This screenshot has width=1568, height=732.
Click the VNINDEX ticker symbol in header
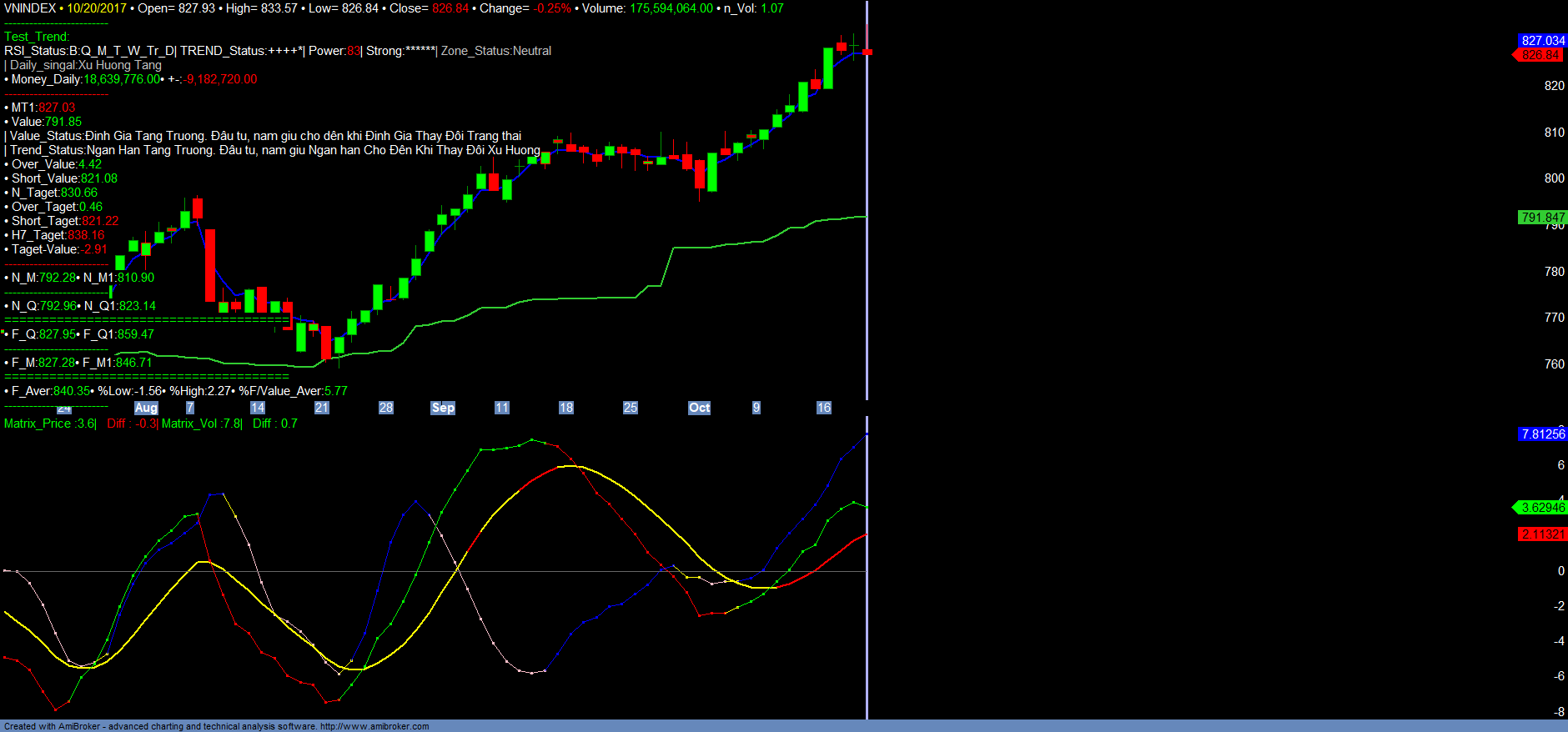(30, 8)
